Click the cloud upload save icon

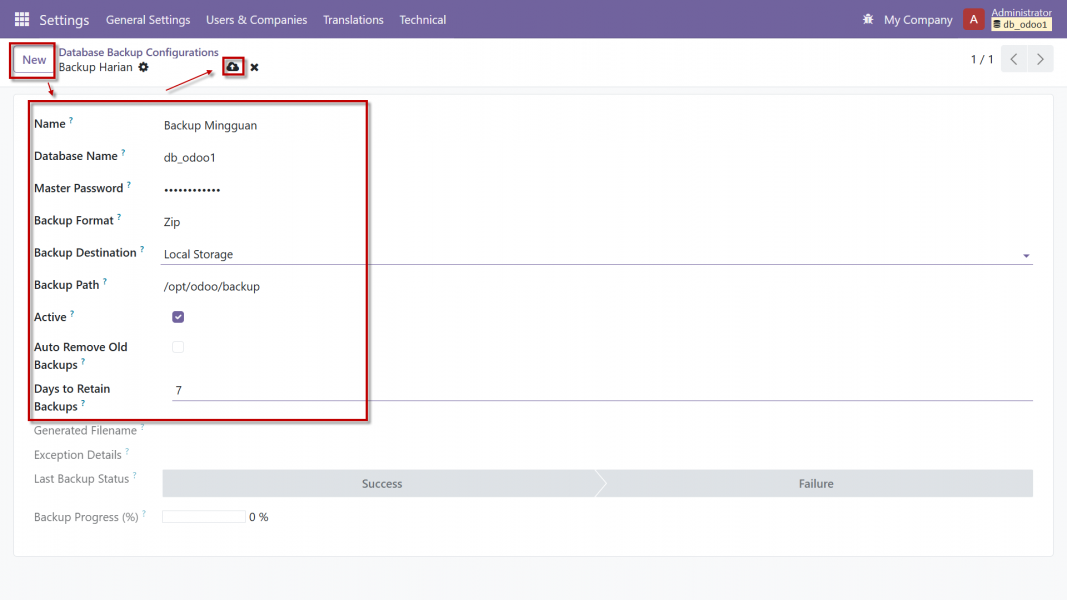point(233,67)
